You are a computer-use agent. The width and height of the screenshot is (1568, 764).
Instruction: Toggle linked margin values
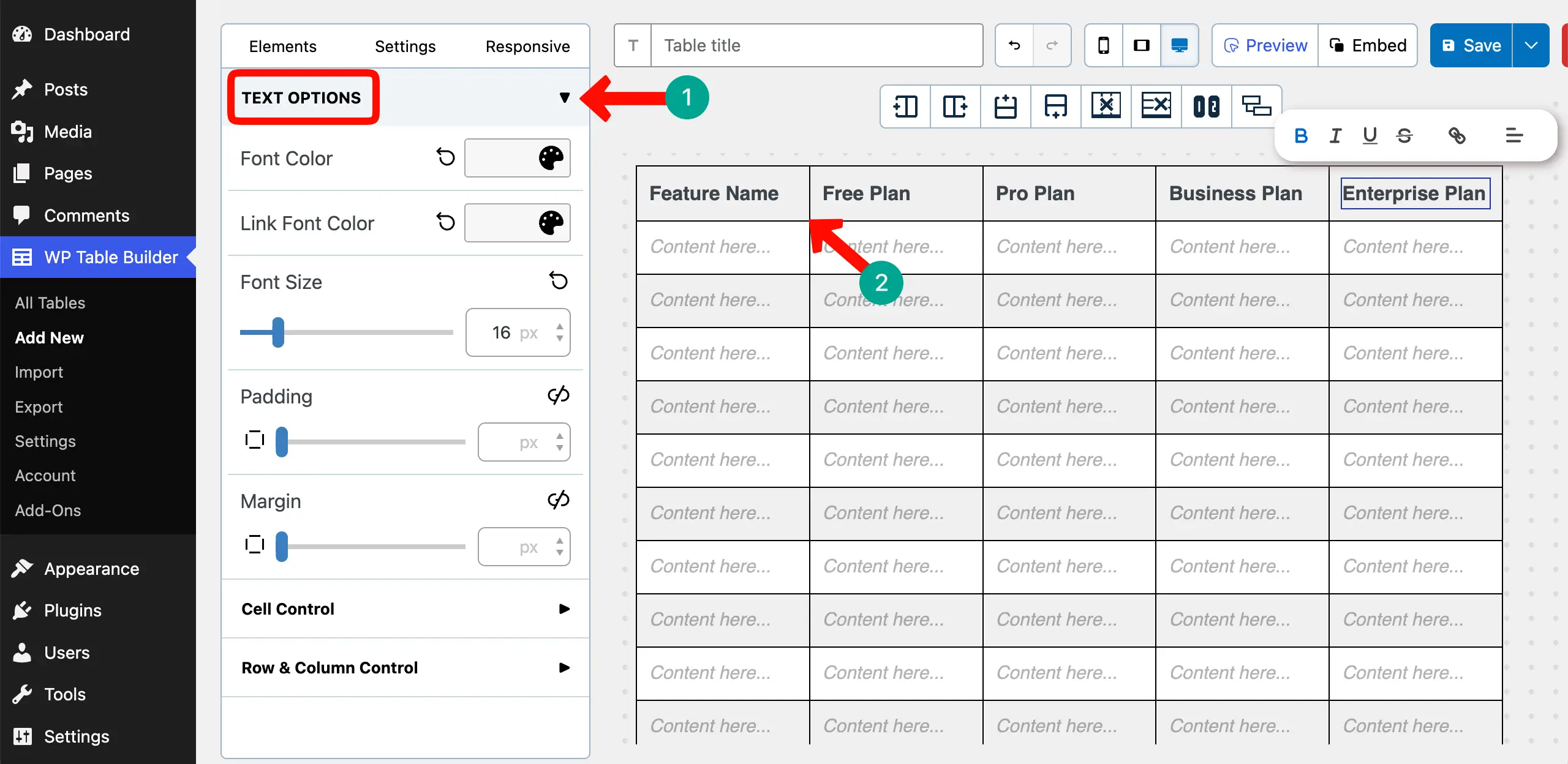point(558,500)
